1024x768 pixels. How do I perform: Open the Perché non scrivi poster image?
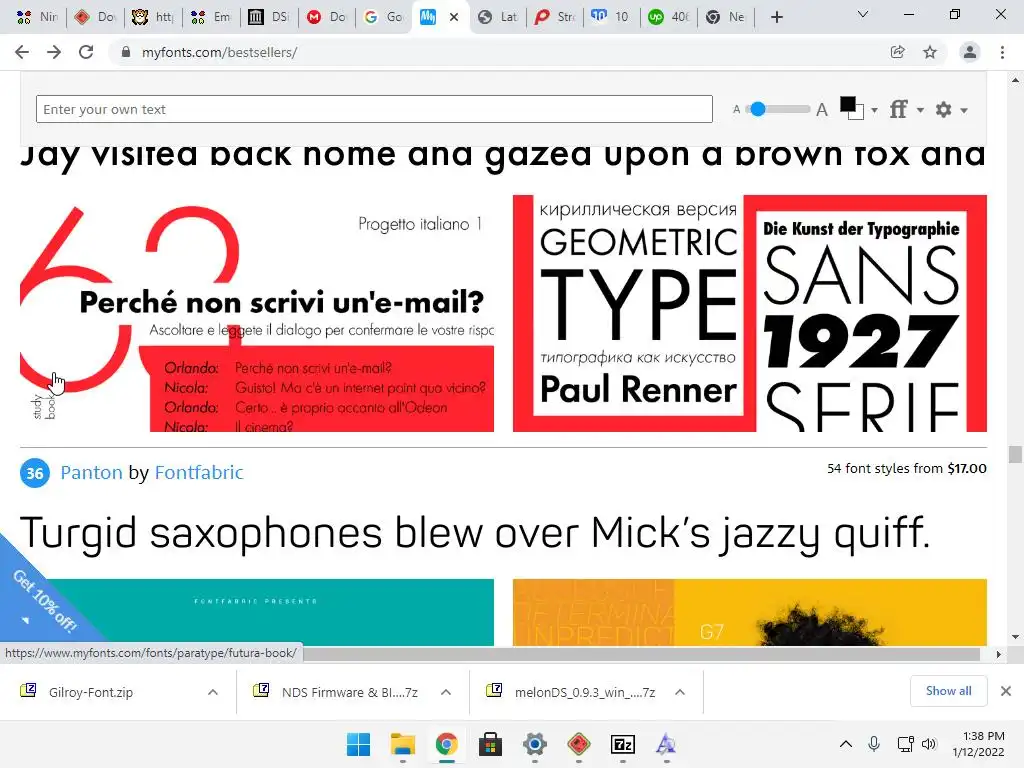[x=257, y=313]
